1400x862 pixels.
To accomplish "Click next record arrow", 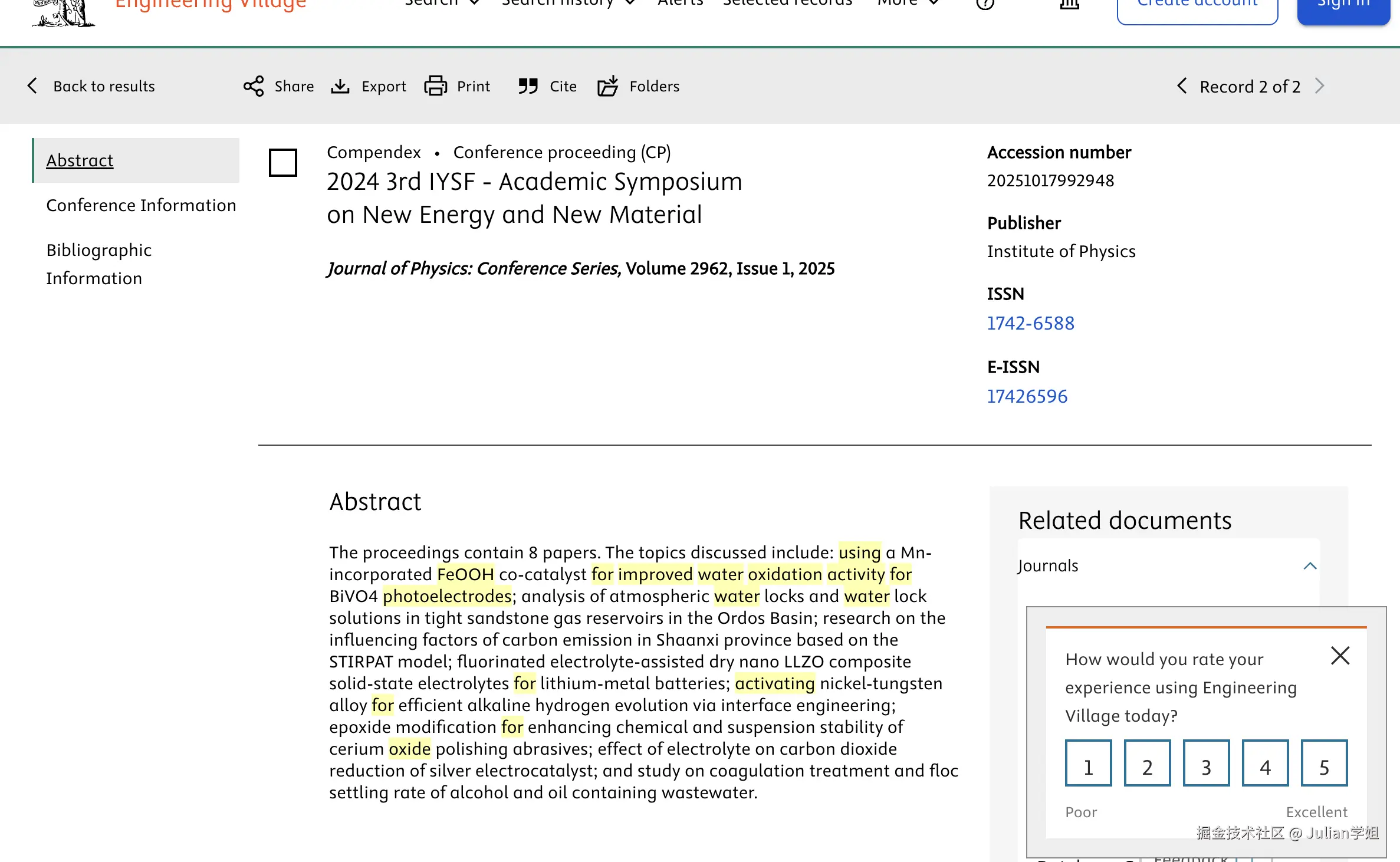I will point(1320,86).
